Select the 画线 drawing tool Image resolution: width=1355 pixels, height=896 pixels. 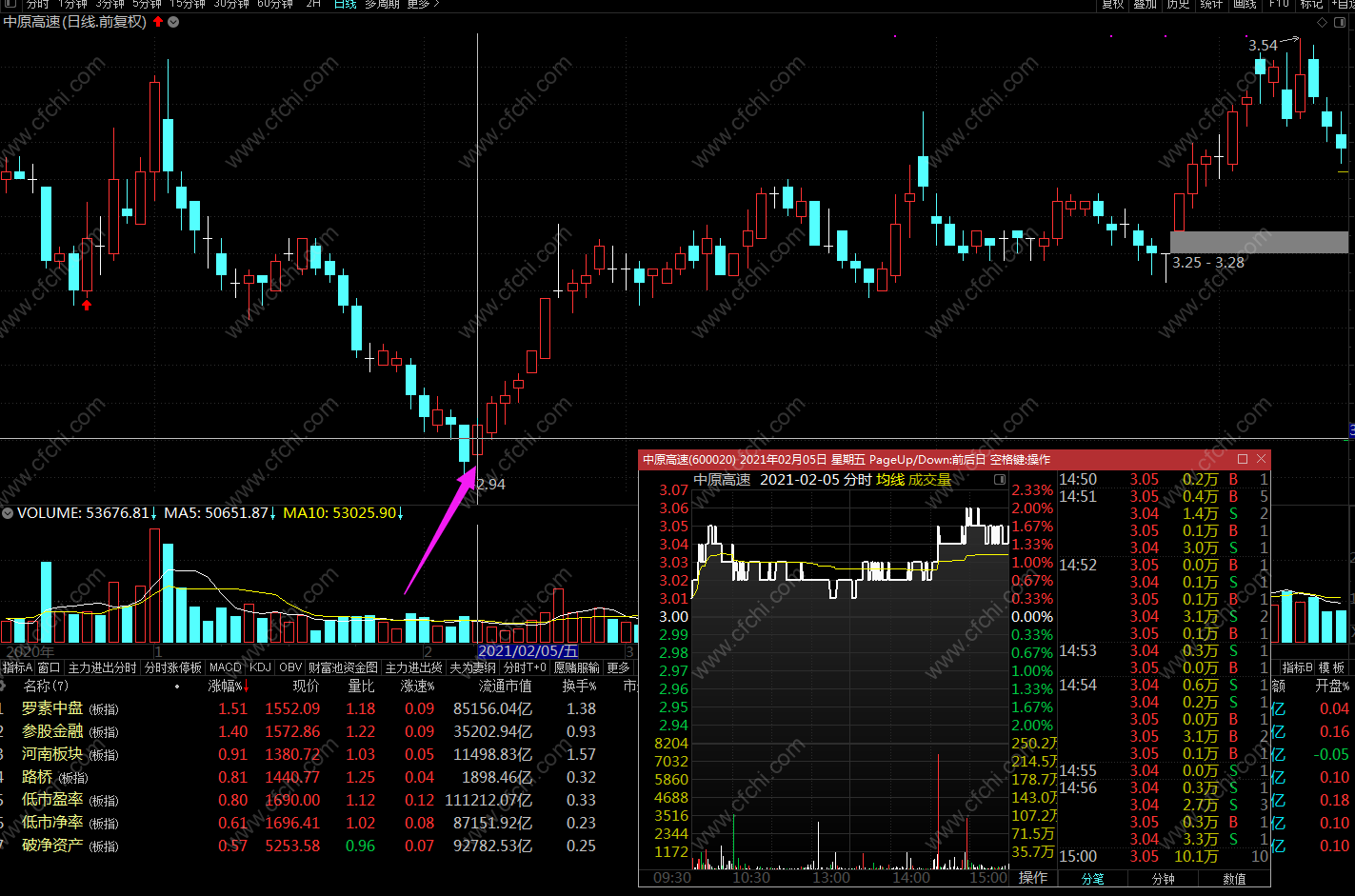pyautogui.click(x=1245, y=4)
